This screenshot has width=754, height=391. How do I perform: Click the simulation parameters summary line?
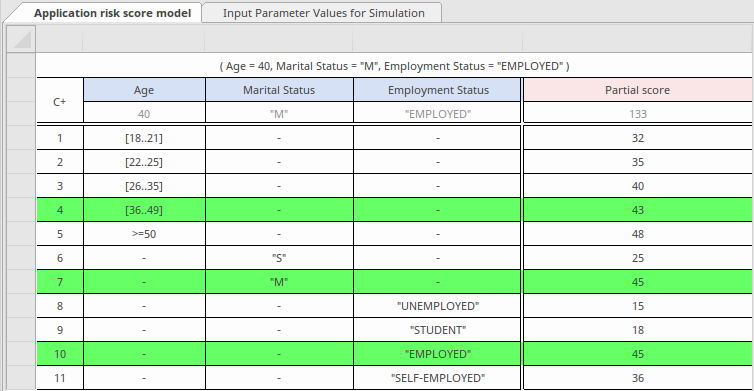coord(394,66)
